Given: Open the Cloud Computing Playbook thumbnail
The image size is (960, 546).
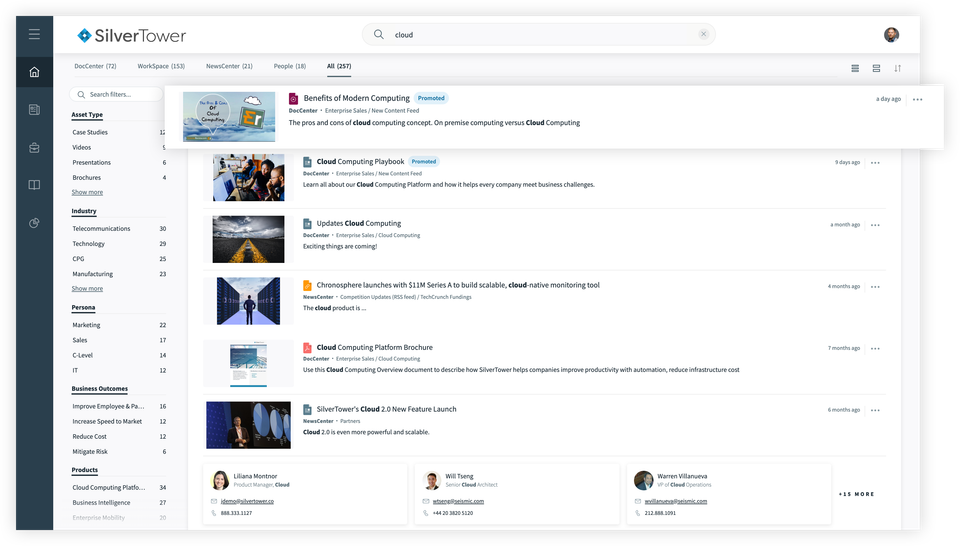Looking at the screenshot, I should pos(249,178).
